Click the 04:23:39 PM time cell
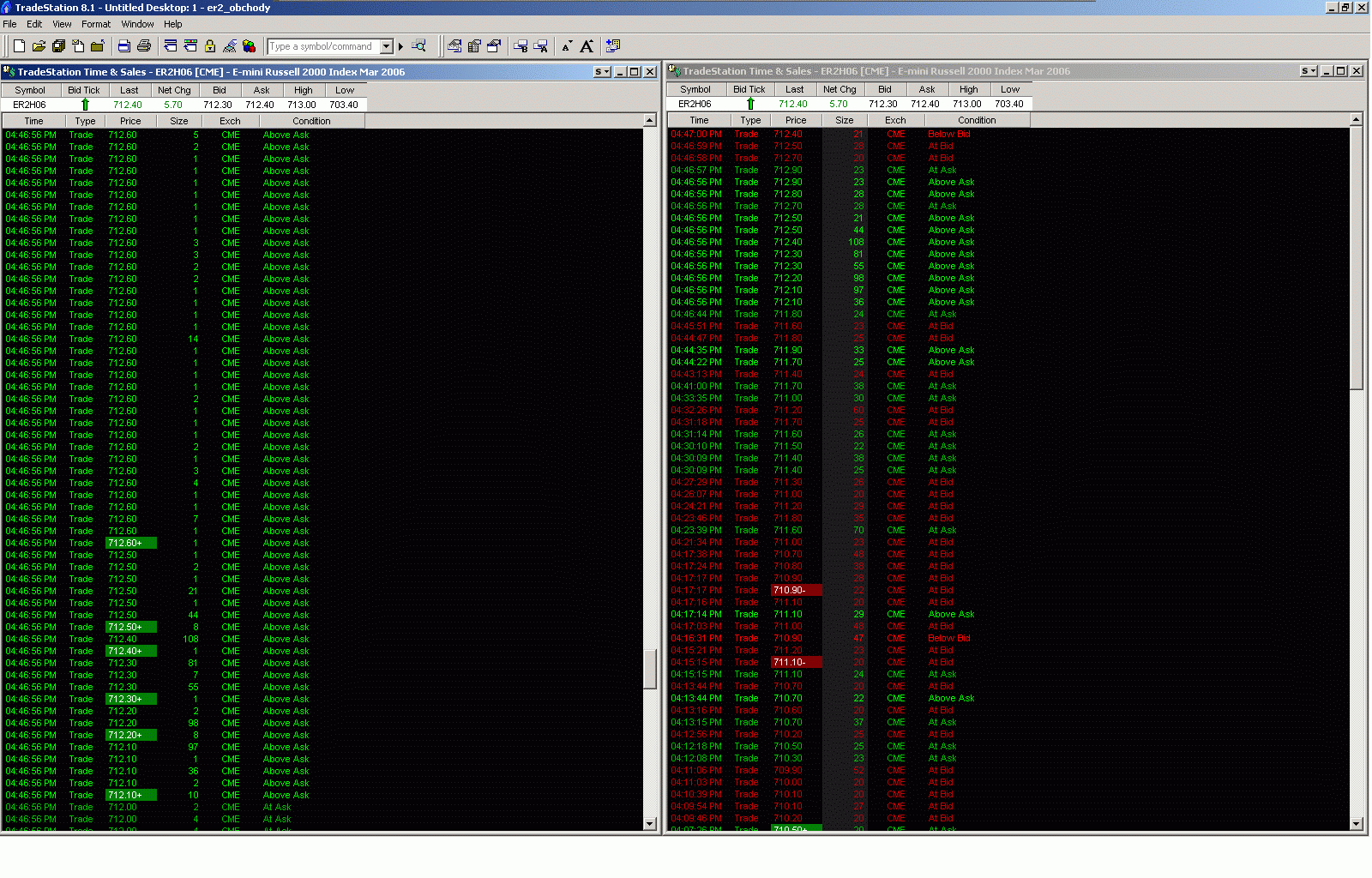This screenshot has height=878, width=1372. click(x=696, y=530)
